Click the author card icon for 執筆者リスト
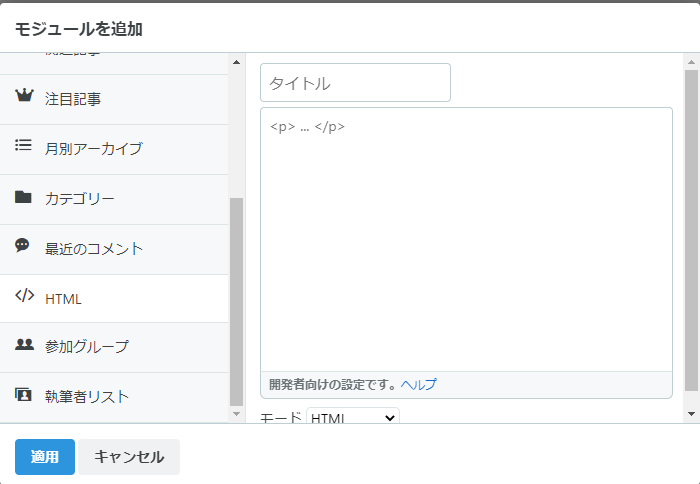Image resolution: width=700 pixels, height=484 pixels. (x=23, y=395)
